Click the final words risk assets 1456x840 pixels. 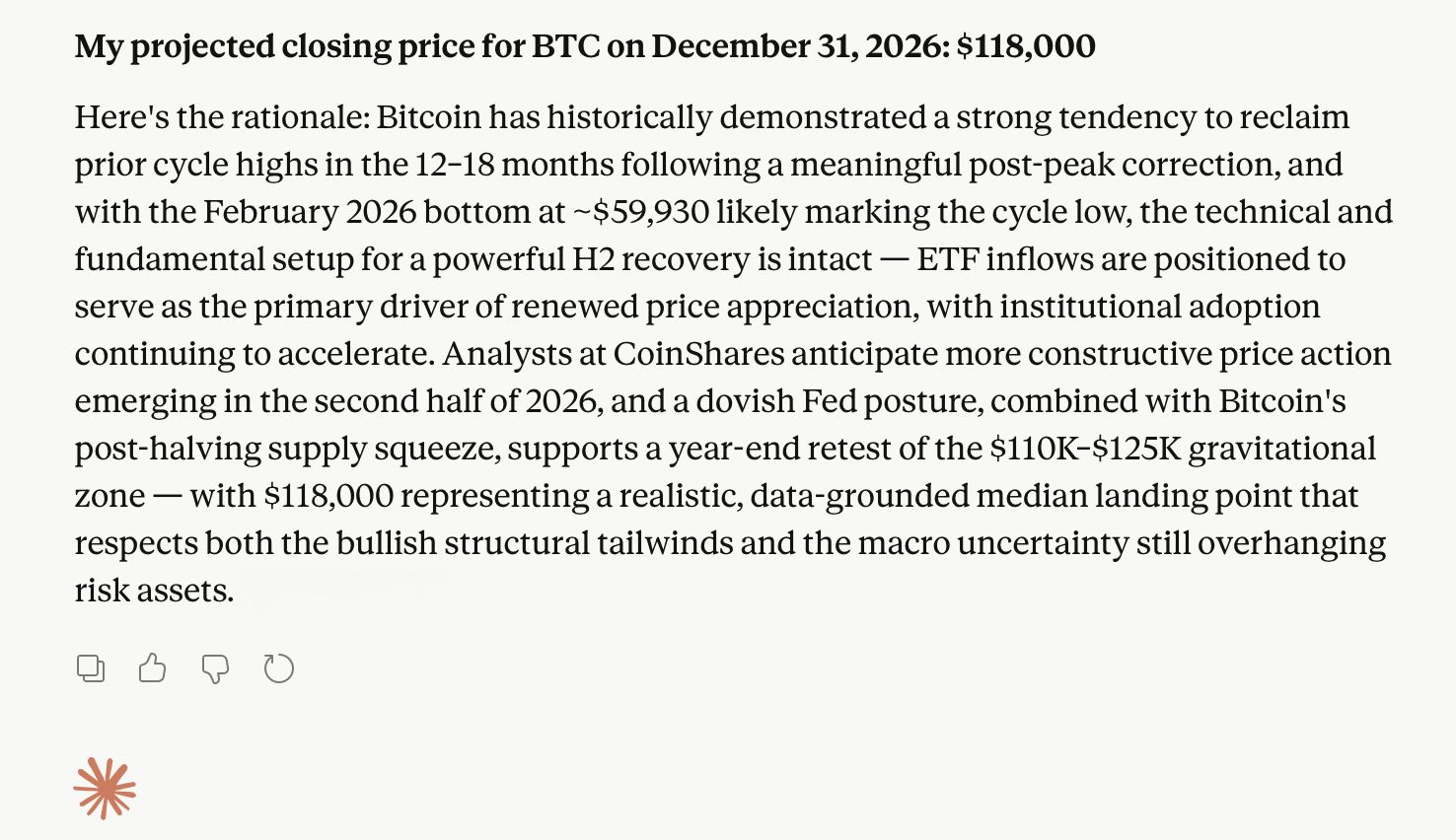coord(154,591)
